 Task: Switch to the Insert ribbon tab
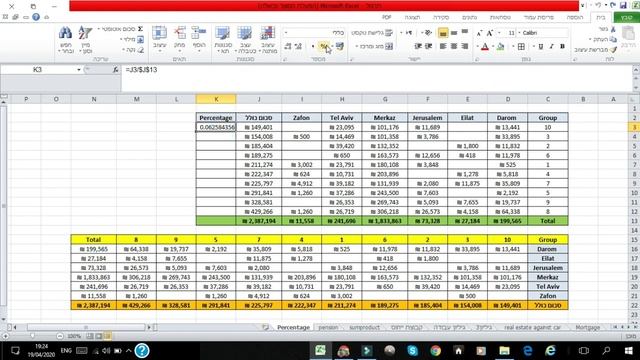[575, 17]
